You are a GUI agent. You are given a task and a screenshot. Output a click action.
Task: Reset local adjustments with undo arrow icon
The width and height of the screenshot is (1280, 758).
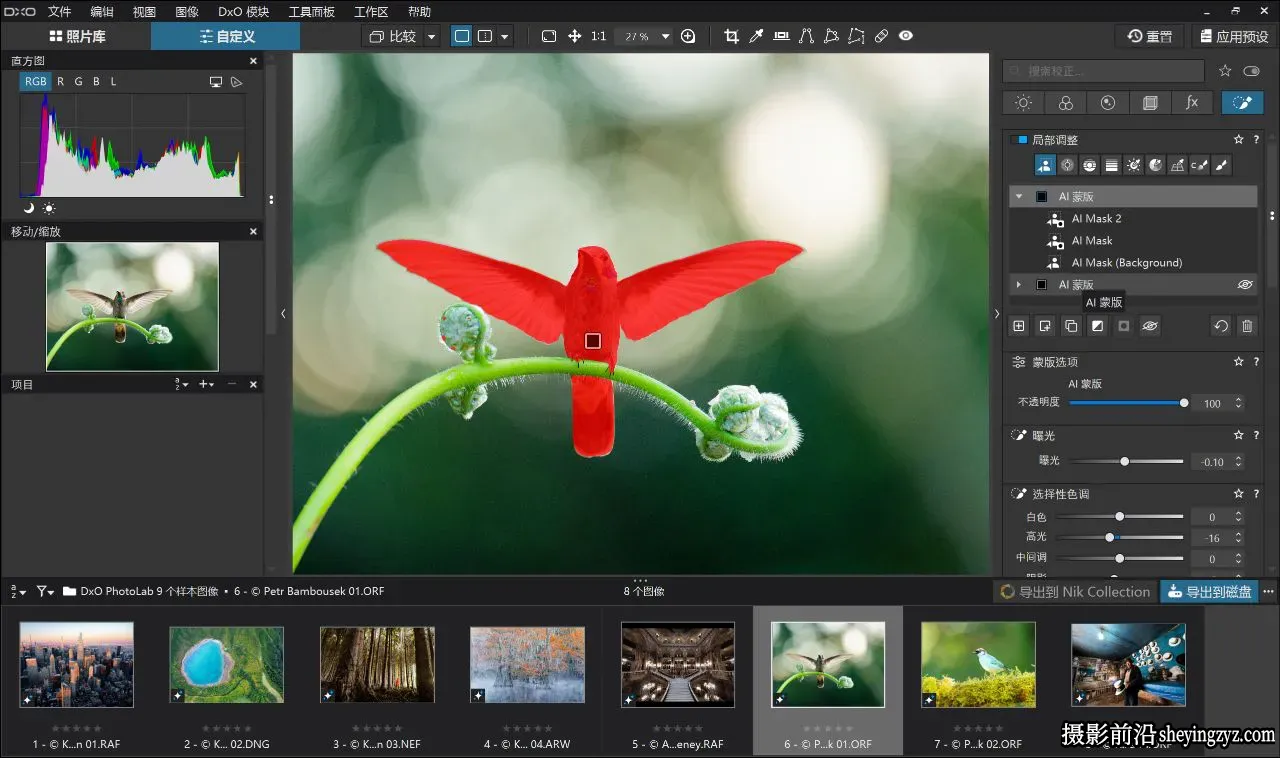(1221, 326)
